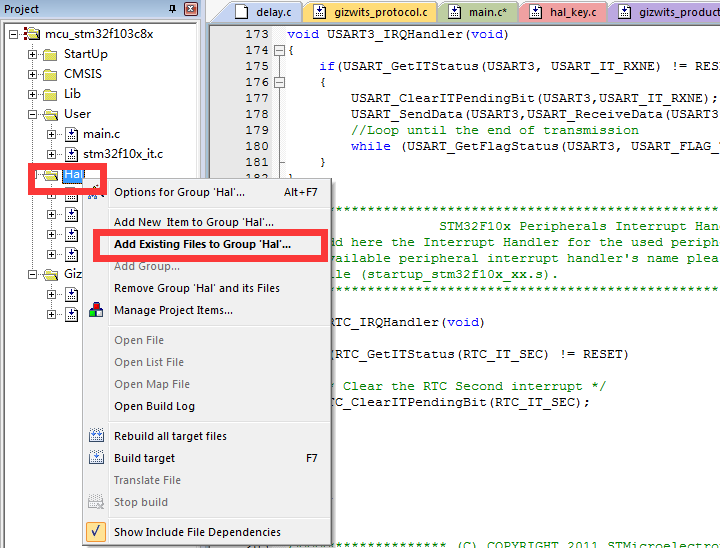Switch to the hal_key.c tab
The width and height of the screenshot is (720, 548).
point(563,12)
